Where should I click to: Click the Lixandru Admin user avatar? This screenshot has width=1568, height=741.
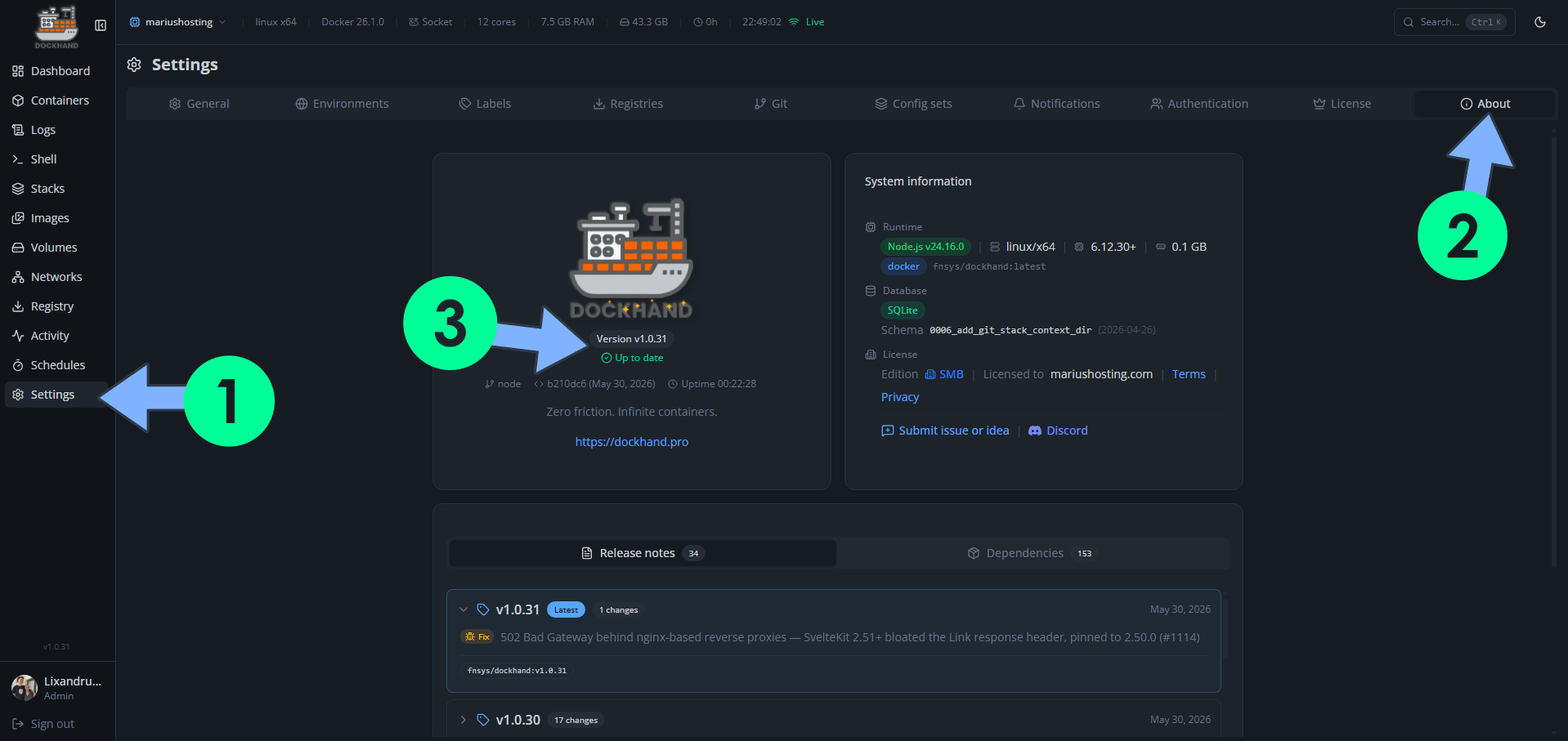point(25,688)
